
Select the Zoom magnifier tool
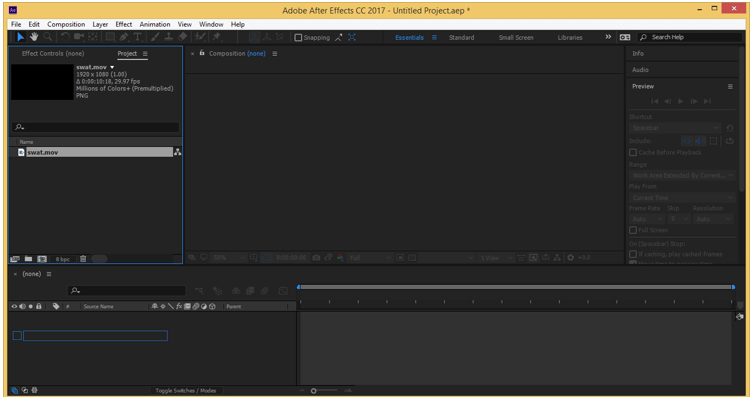48,37
